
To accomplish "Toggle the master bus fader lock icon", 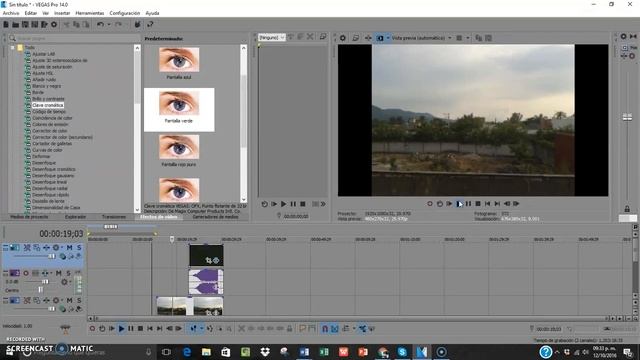I will 627,209.
